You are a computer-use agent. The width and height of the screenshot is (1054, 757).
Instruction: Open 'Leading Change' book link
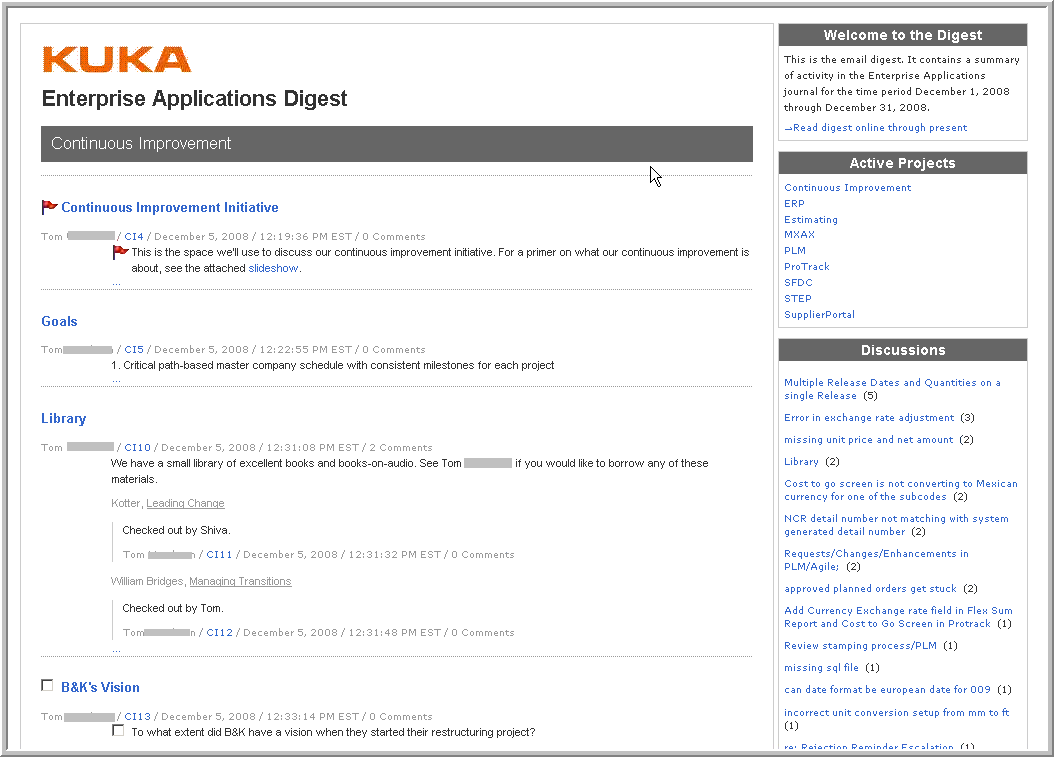185,504
